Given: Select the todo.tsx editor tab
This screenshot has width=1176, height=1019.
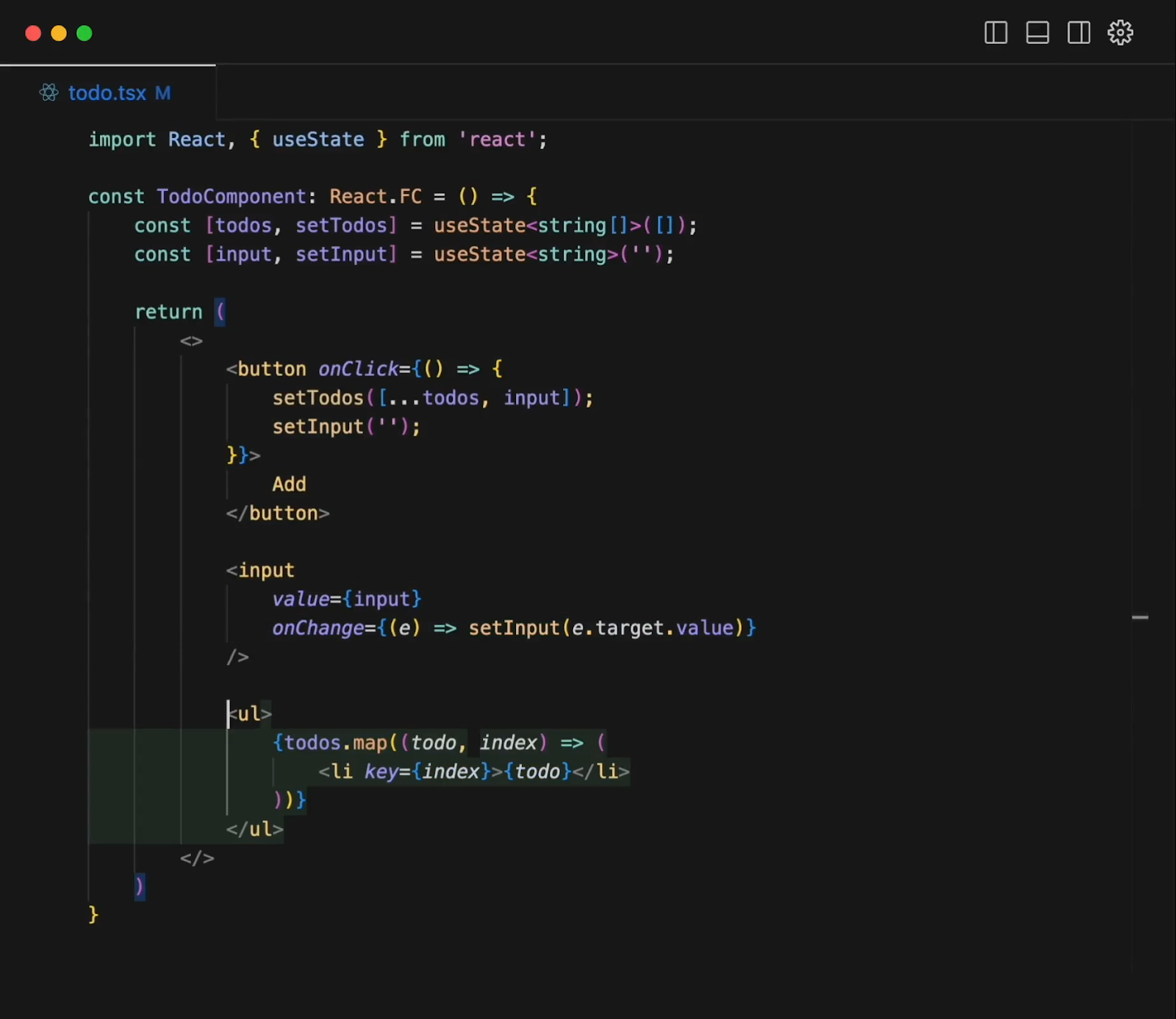Looking at the screenshot, I should [x=107, y=93].
